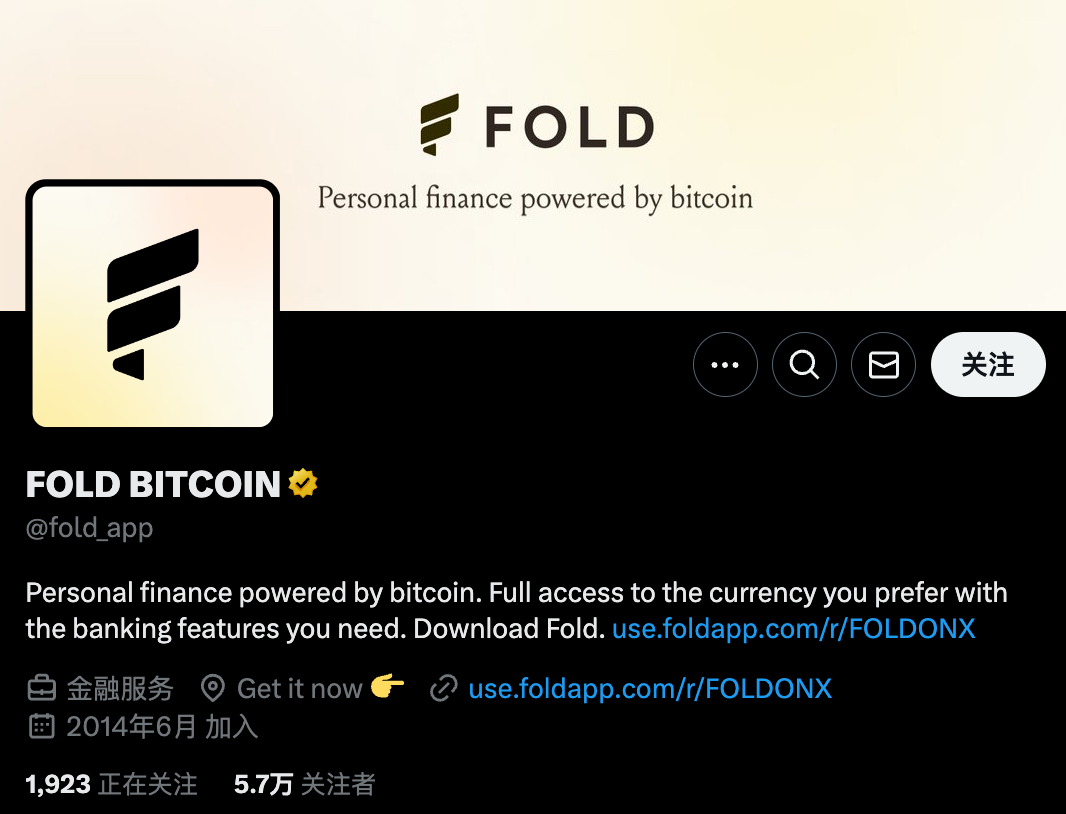Click the briefcase 金融服务 category icon
The width and height of the screenshot is (1066, 814).
[41, 688]
